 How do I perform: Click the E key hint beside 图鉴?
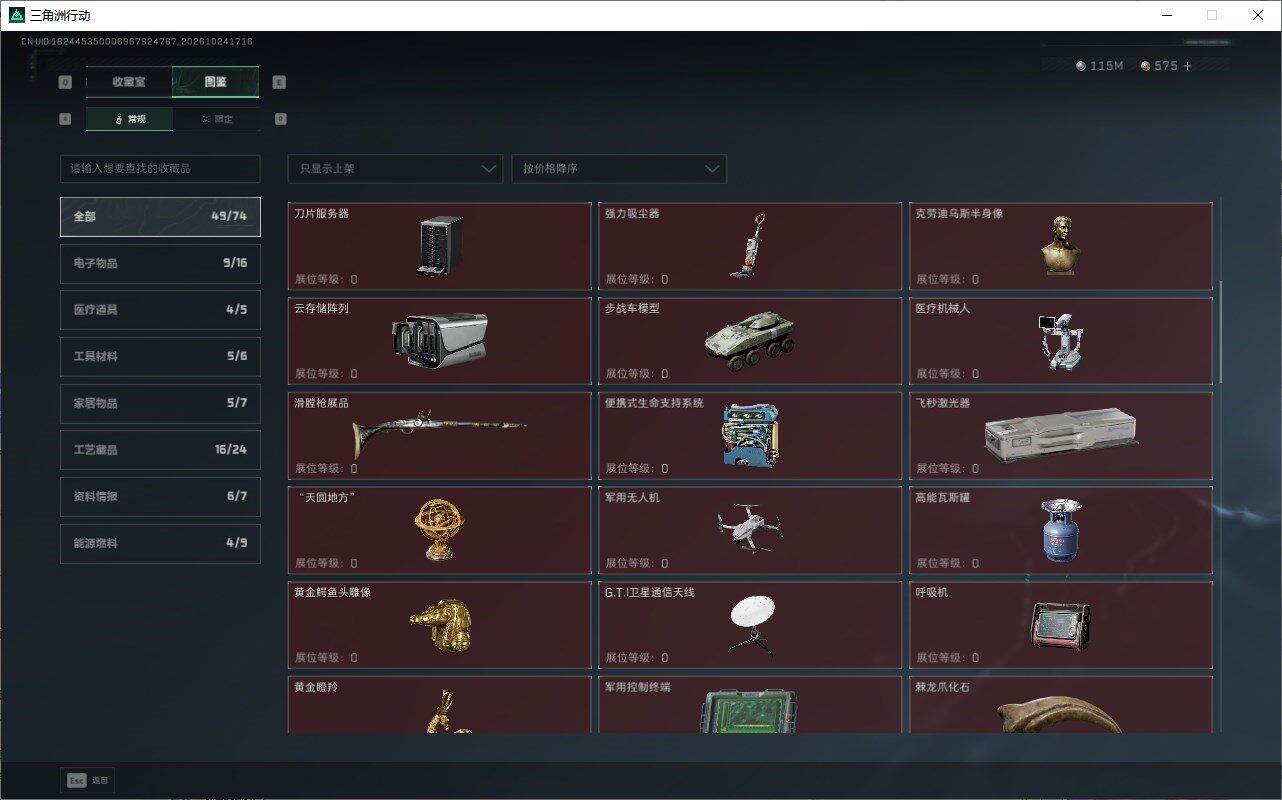click(x=279, y=82)
